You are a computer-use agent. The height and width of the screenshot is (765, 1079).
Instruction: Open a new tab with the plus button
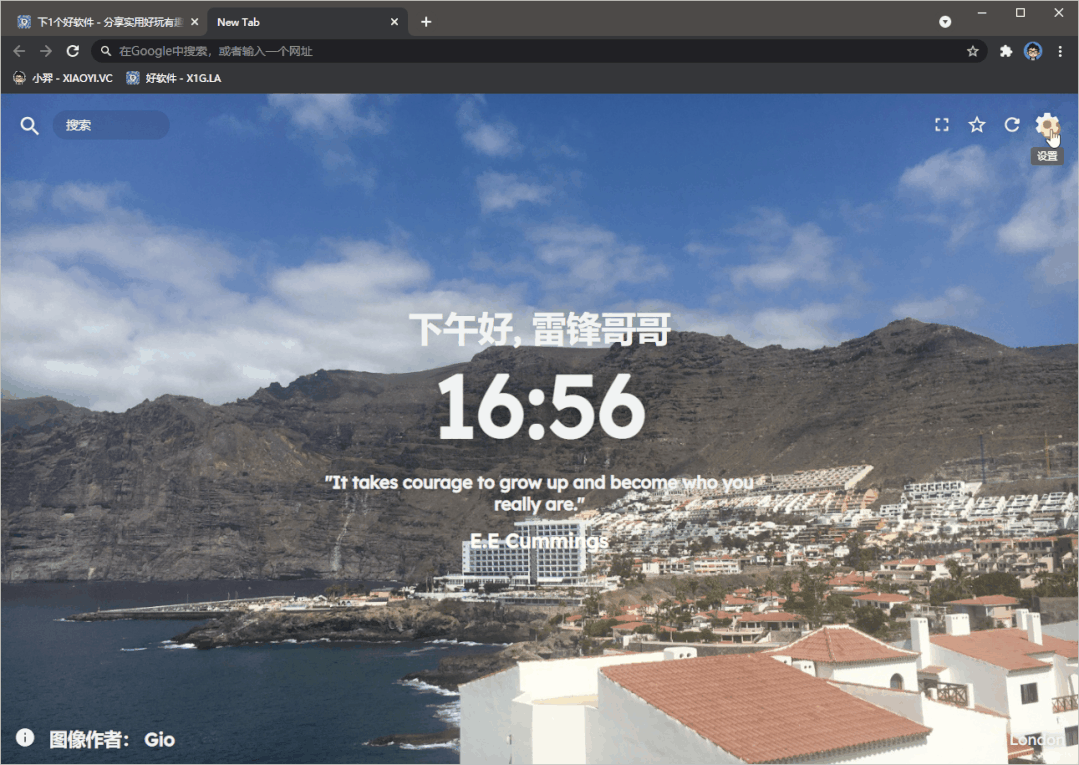tap(426, 22)
